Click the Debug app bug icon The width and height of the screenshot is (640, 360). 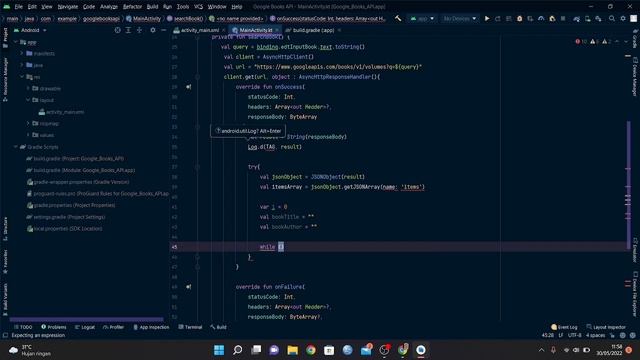[519, 18]
